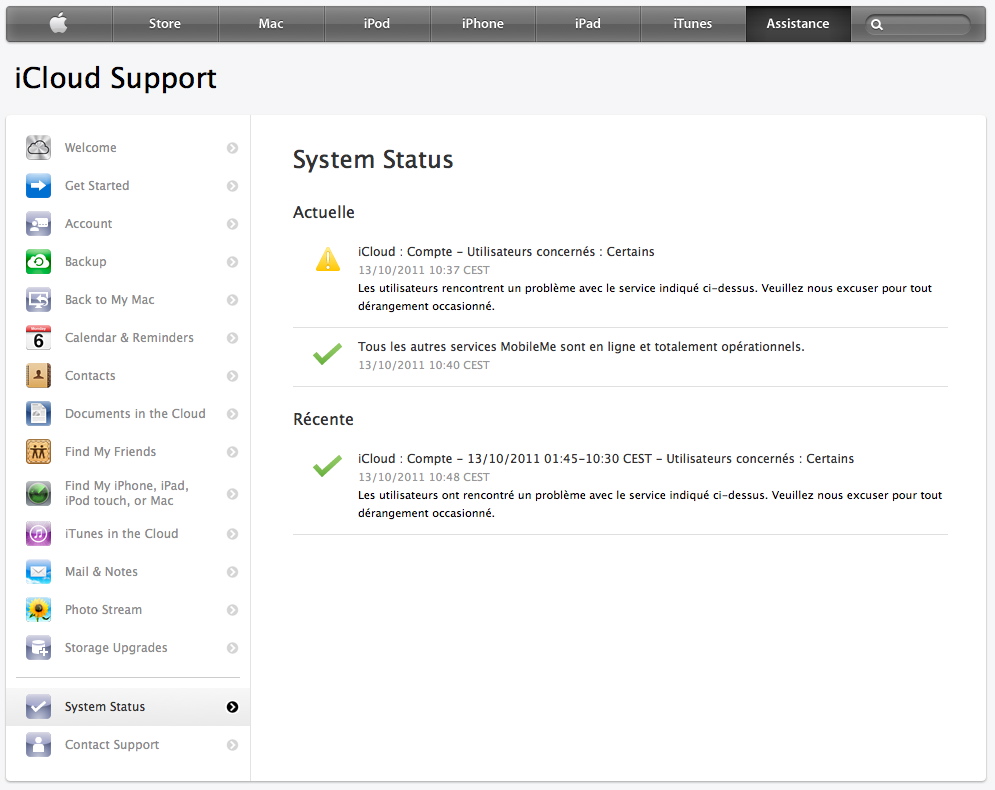
Task: Click the Documents in the Cloud icon
Action: (x=38, y=414)
